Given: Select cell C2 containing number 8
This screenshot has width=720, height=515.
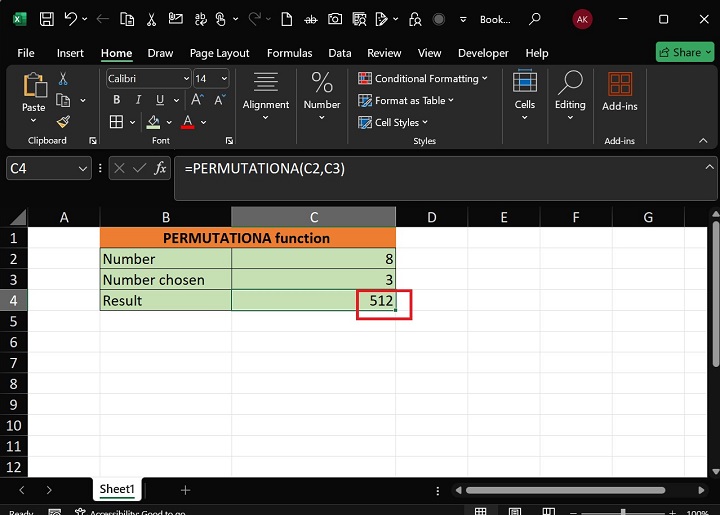Looking at the screenshot, I should (x=313, y=259).
